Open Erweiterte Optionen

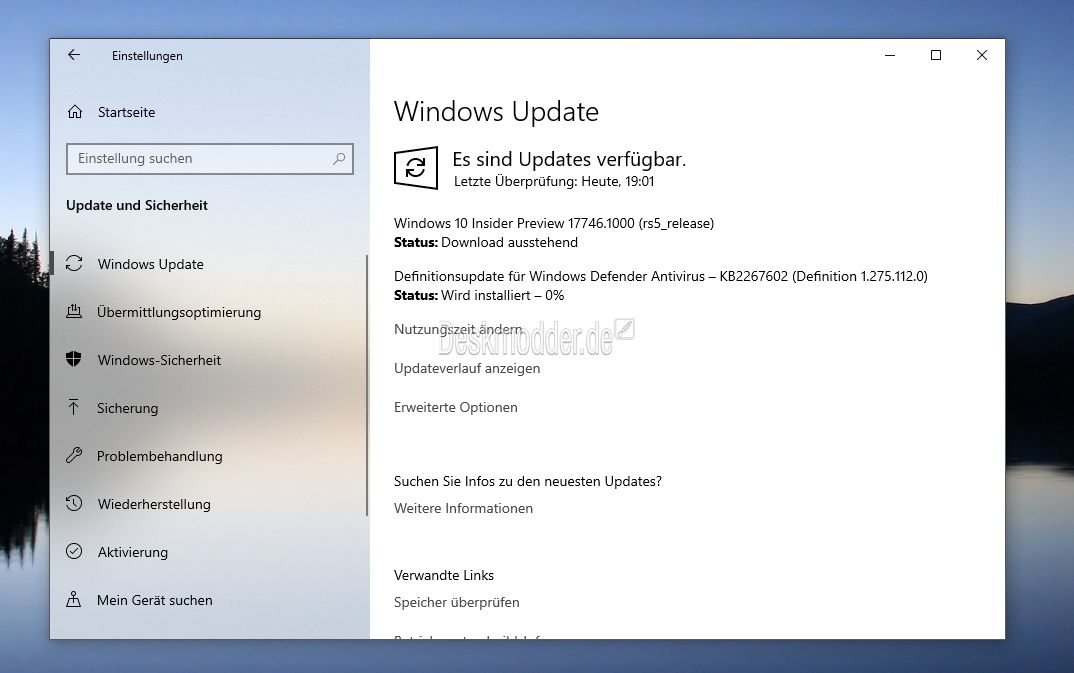(x=455, y=407)
